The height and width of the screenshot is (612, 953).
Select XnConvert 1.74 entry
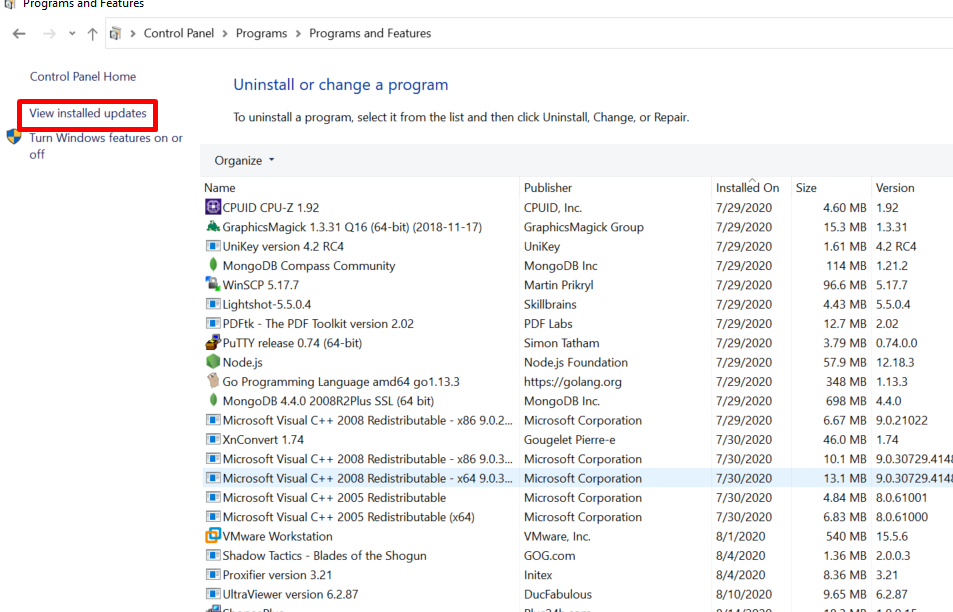(x=263, y=440)
